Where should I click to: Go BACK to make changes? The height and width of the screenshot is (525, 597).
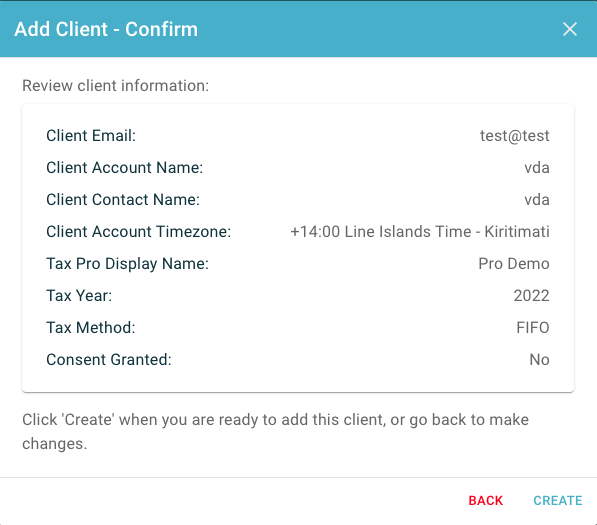(x=485, y=500)
